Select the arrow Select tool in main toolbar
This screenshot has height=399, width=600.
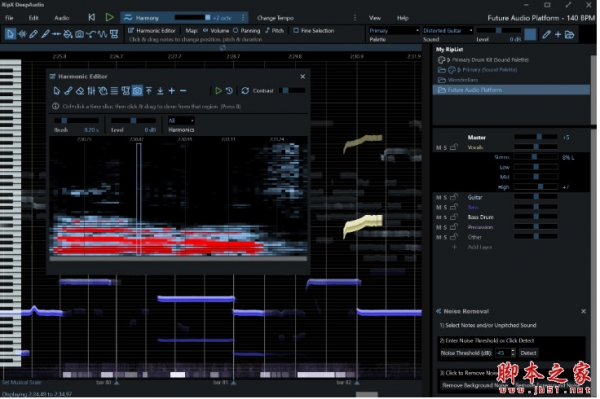[x=10, y=34]
